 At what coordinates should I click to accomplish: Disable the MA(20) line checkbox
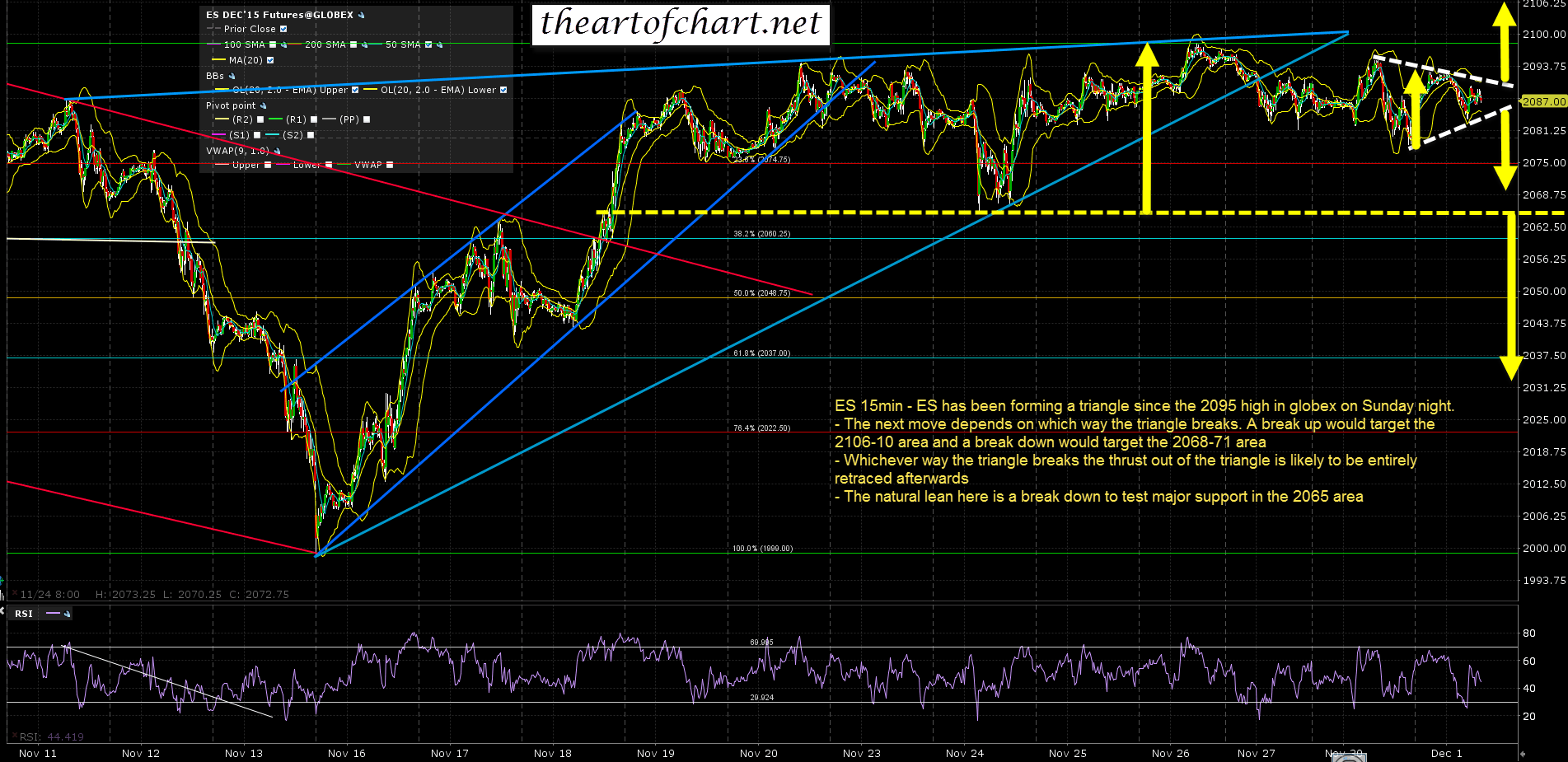pos(270,60)
